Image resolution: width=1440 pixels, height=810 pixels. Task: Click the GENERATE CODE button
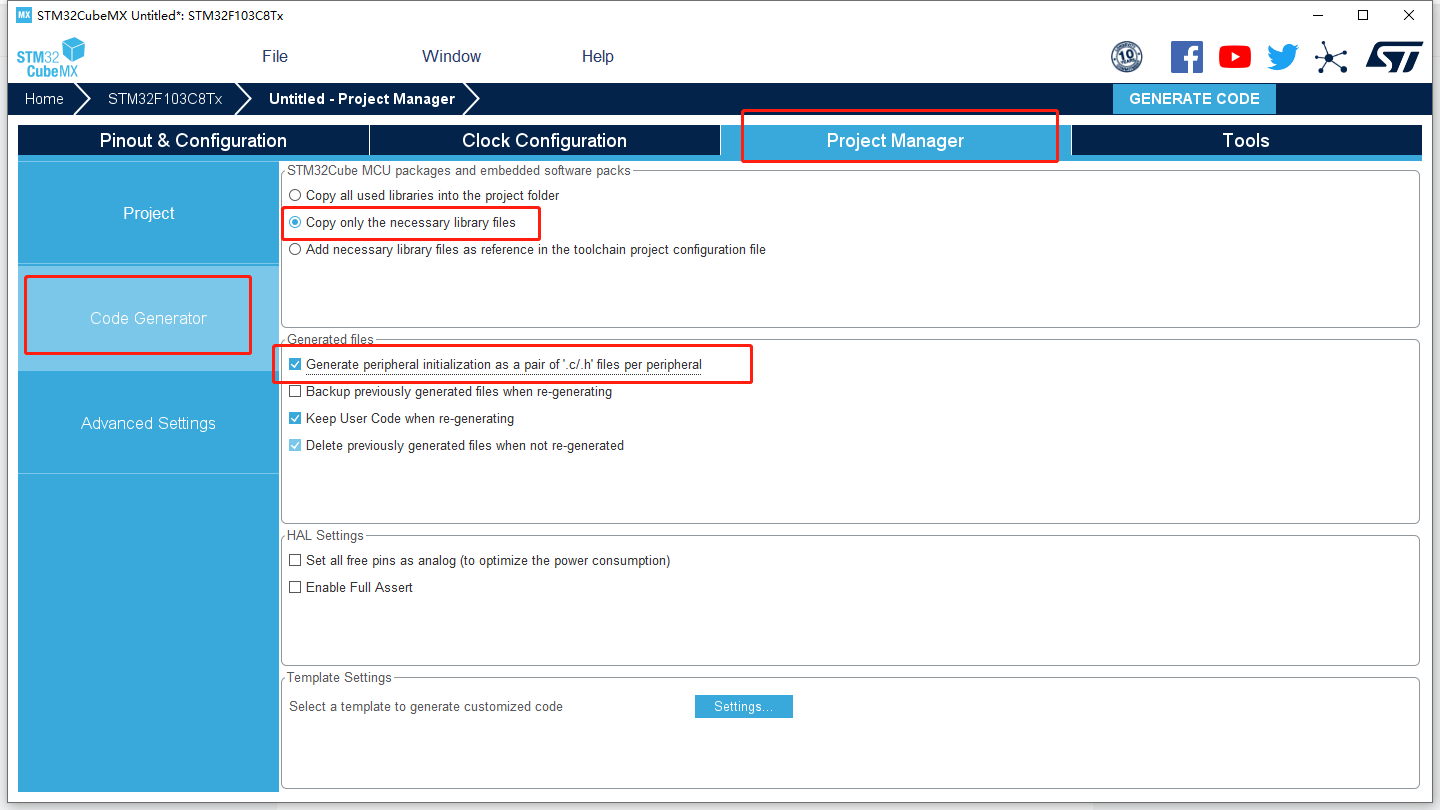point(1194,99)
